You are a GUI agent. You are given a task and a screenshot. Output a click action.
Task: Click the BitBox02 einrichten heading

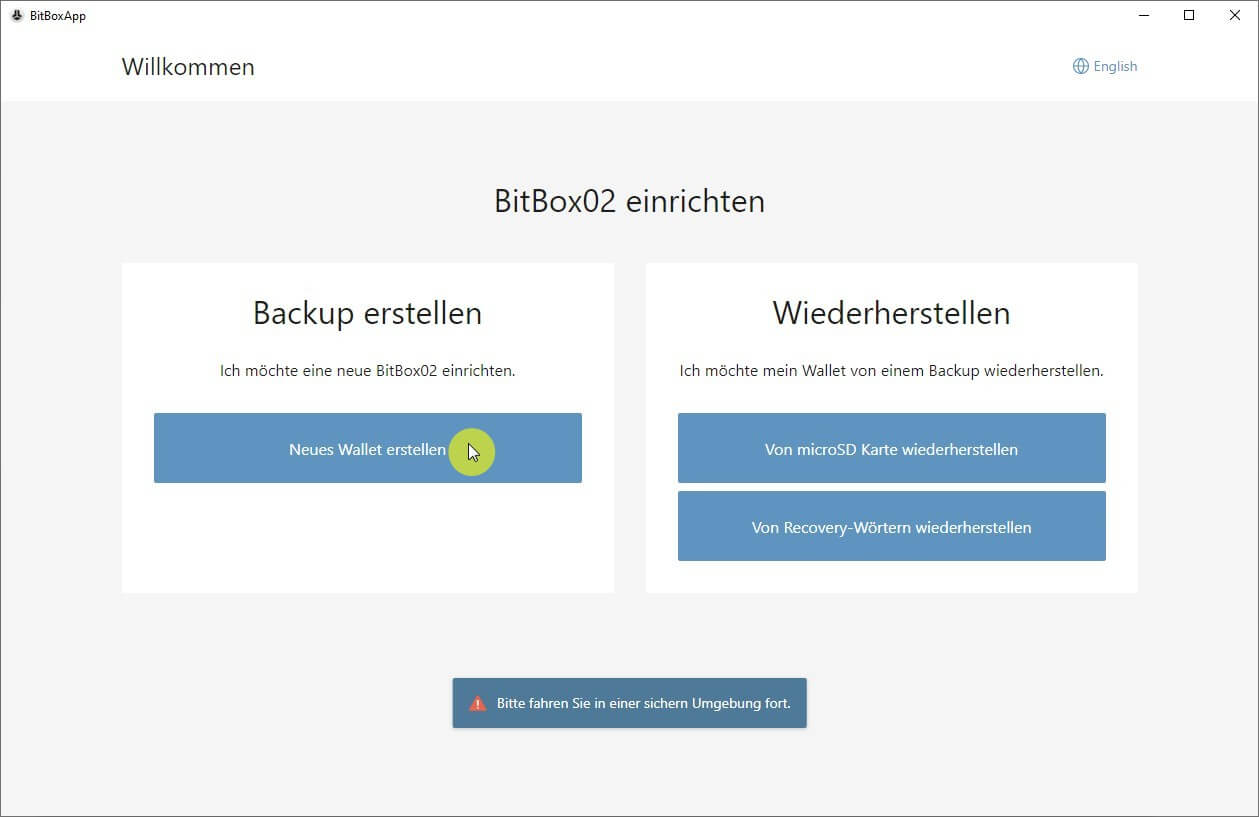629,201
